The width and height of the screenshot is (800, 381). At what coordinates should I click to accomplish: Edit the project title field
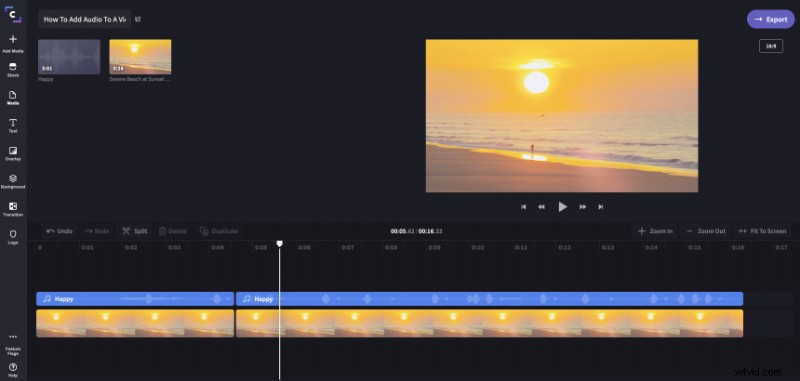point(84,19)
